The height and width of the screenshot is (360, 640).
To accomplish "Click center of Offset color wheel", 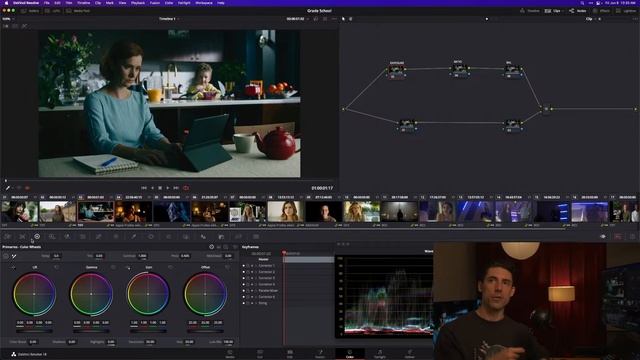I will [205, 294].
